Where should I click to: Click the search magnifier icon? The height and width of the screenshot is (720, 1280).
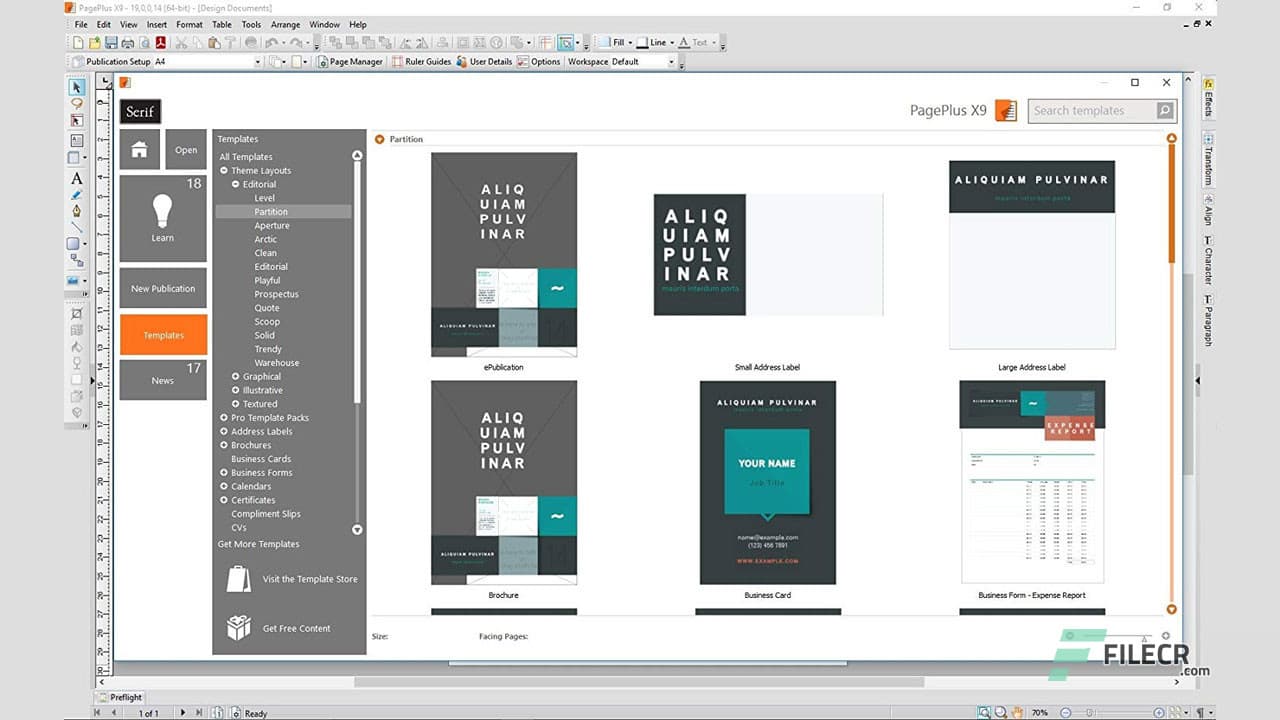coord(1165,111)
